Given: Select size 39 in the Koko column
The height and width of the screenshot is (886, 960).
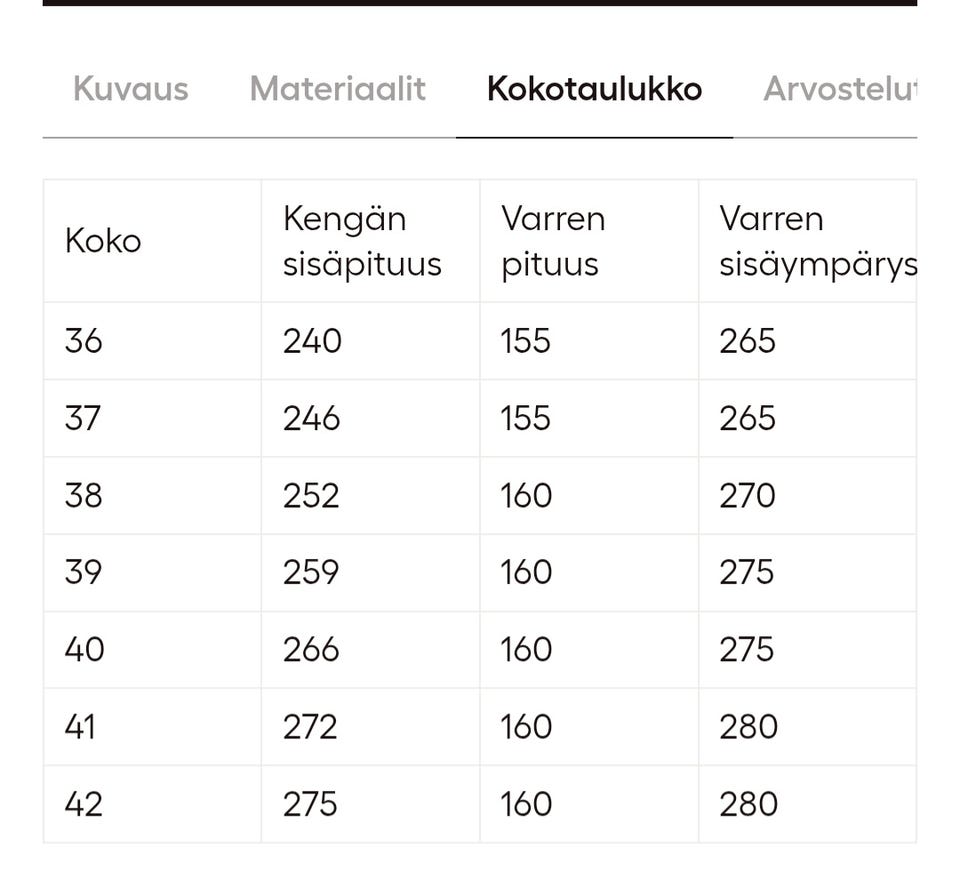Looking at the screenshot, I should click(83, 572).
